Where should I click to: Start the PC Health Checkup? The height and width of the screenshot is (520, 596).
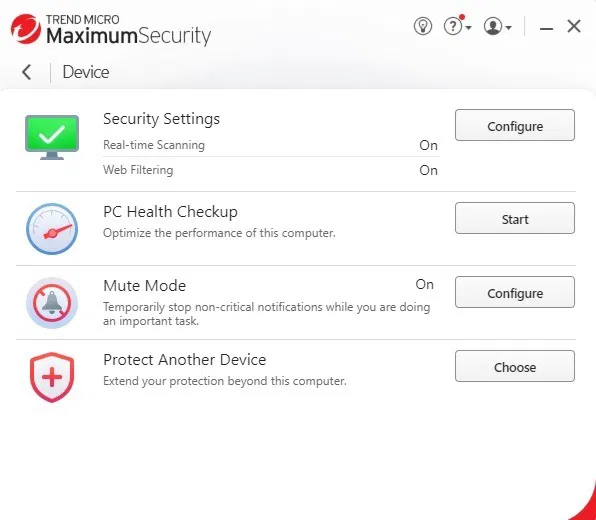pos(515,218)
